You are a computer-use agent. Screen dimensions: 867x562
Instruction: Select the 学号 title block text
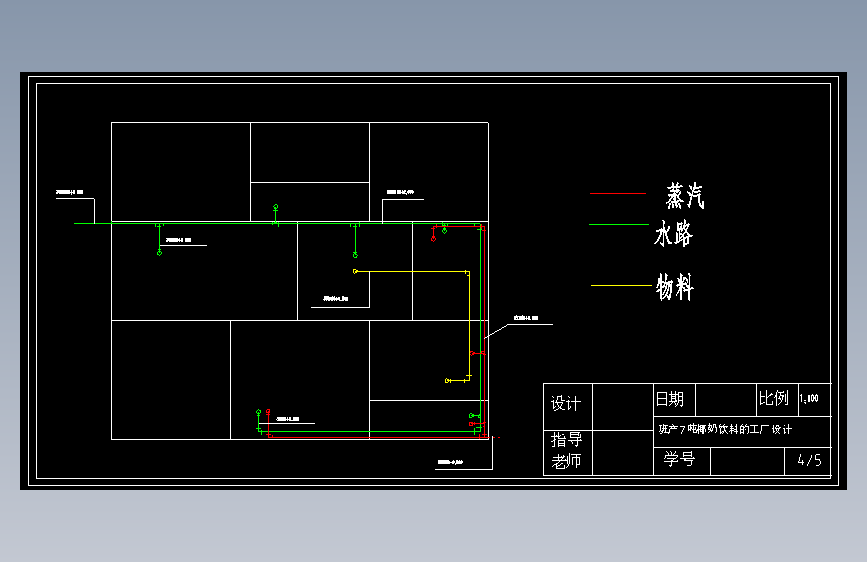(x=679, y=459)
